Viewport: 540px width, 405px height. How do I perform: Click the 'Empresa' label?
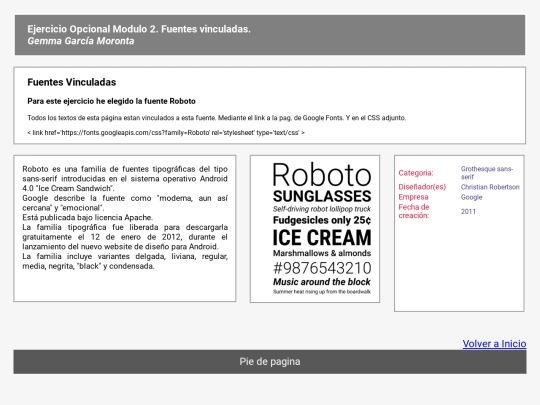click(414, 197)
